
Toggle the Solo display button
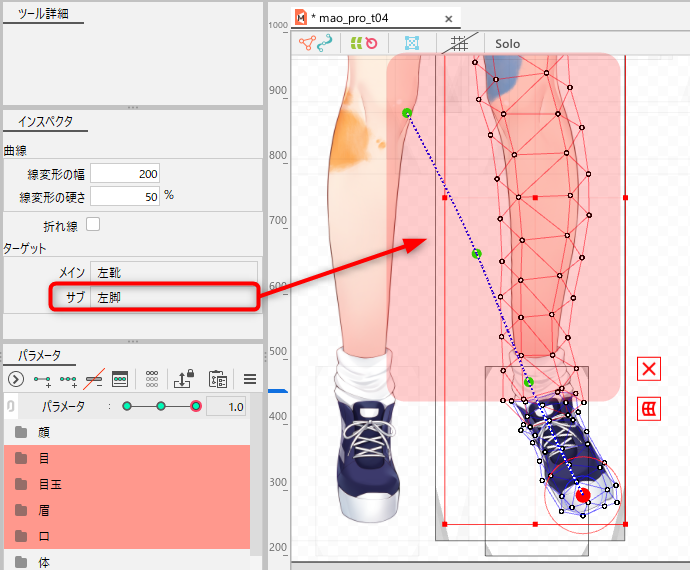[x=507, y=44]
